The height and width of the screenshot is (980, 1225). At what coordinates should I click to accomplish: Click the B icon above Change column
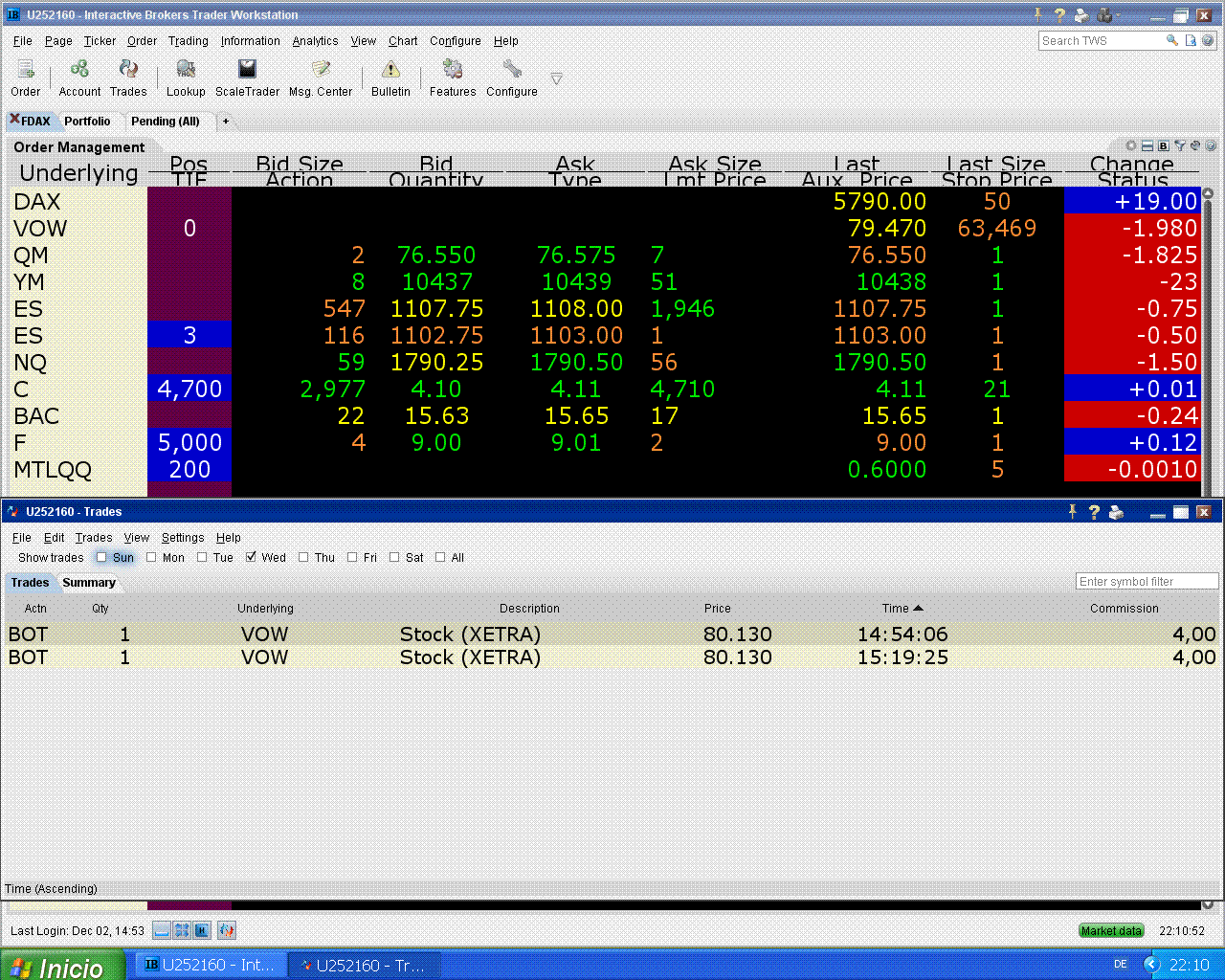tap(1163, 146)
